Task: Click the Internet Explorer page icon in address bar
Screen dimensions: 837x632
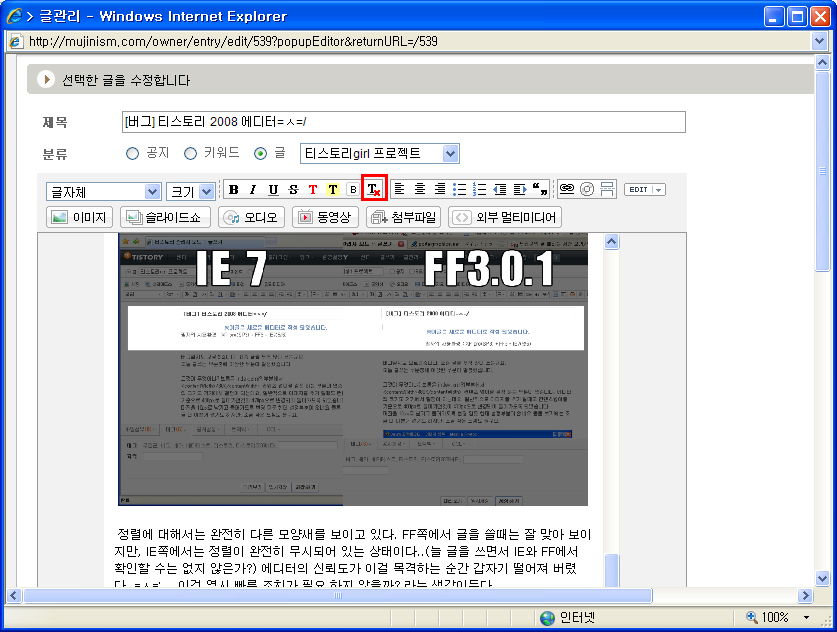Action: [16, 41]
